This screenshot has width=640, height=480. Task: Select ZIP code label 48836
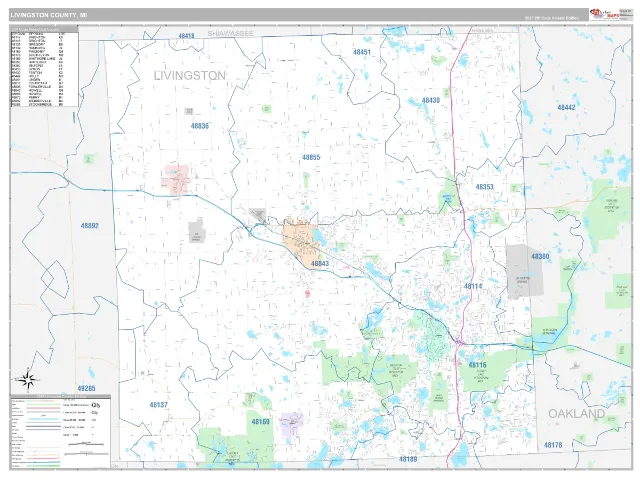click(x=200, y=126)
